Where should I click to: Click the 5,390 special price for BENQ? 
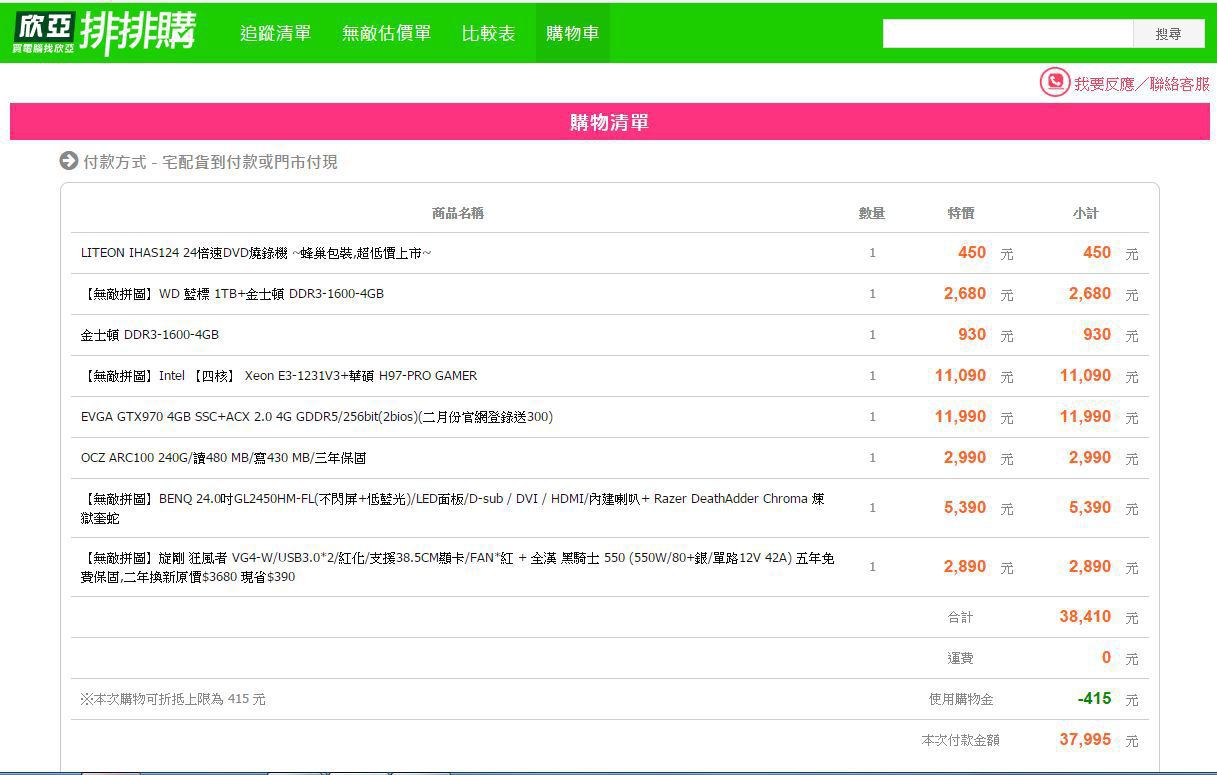pyautogui.click(x=965, y=508)
